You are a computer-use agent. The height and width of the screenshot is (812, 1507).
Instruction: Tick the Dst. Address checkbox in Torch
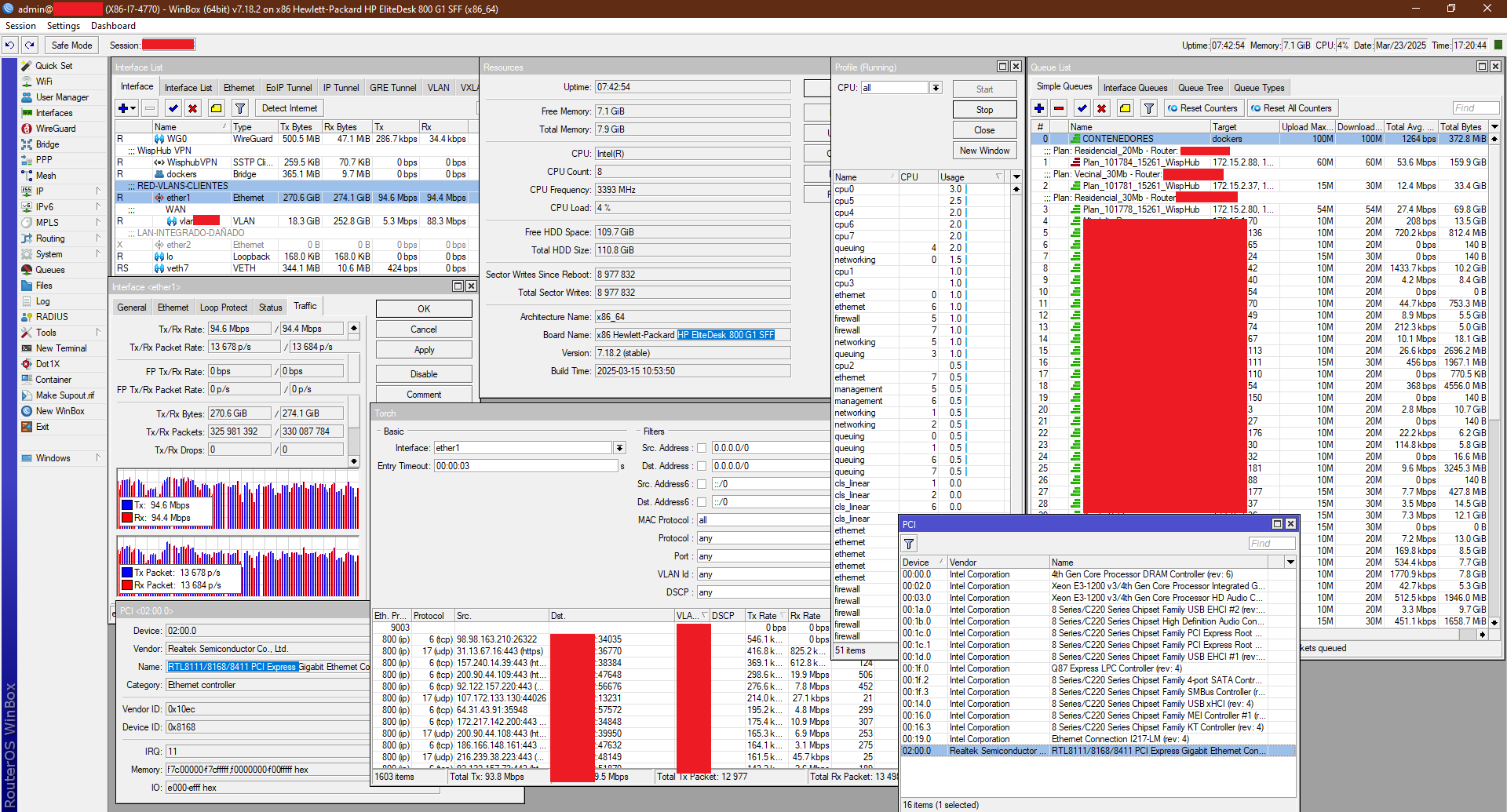pyautogui.click(x=702, y=466)
